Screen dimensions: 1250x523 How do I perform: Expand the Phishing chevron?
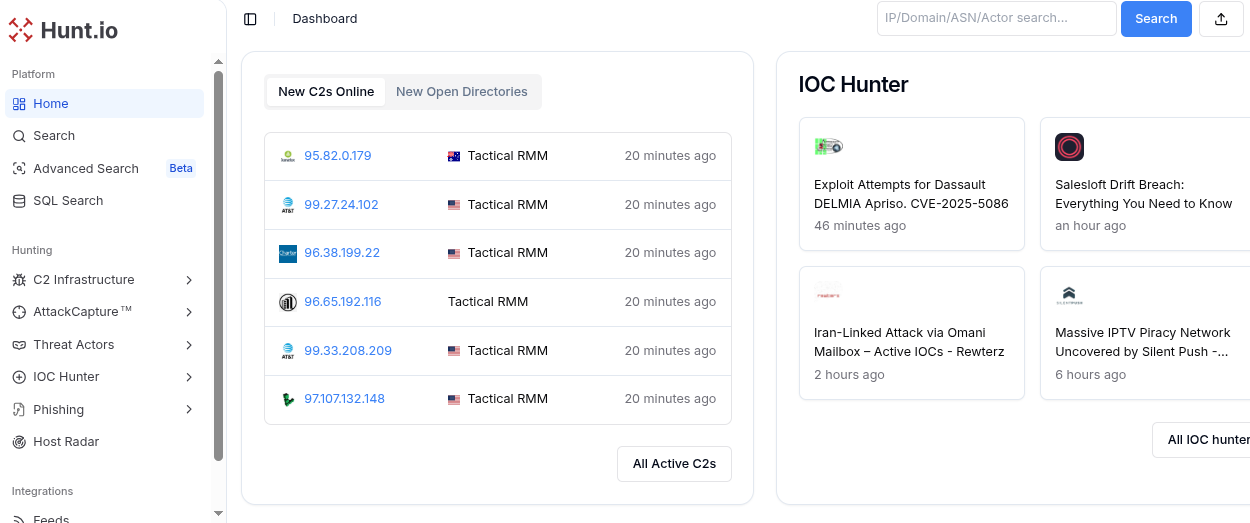click(189, 410)
